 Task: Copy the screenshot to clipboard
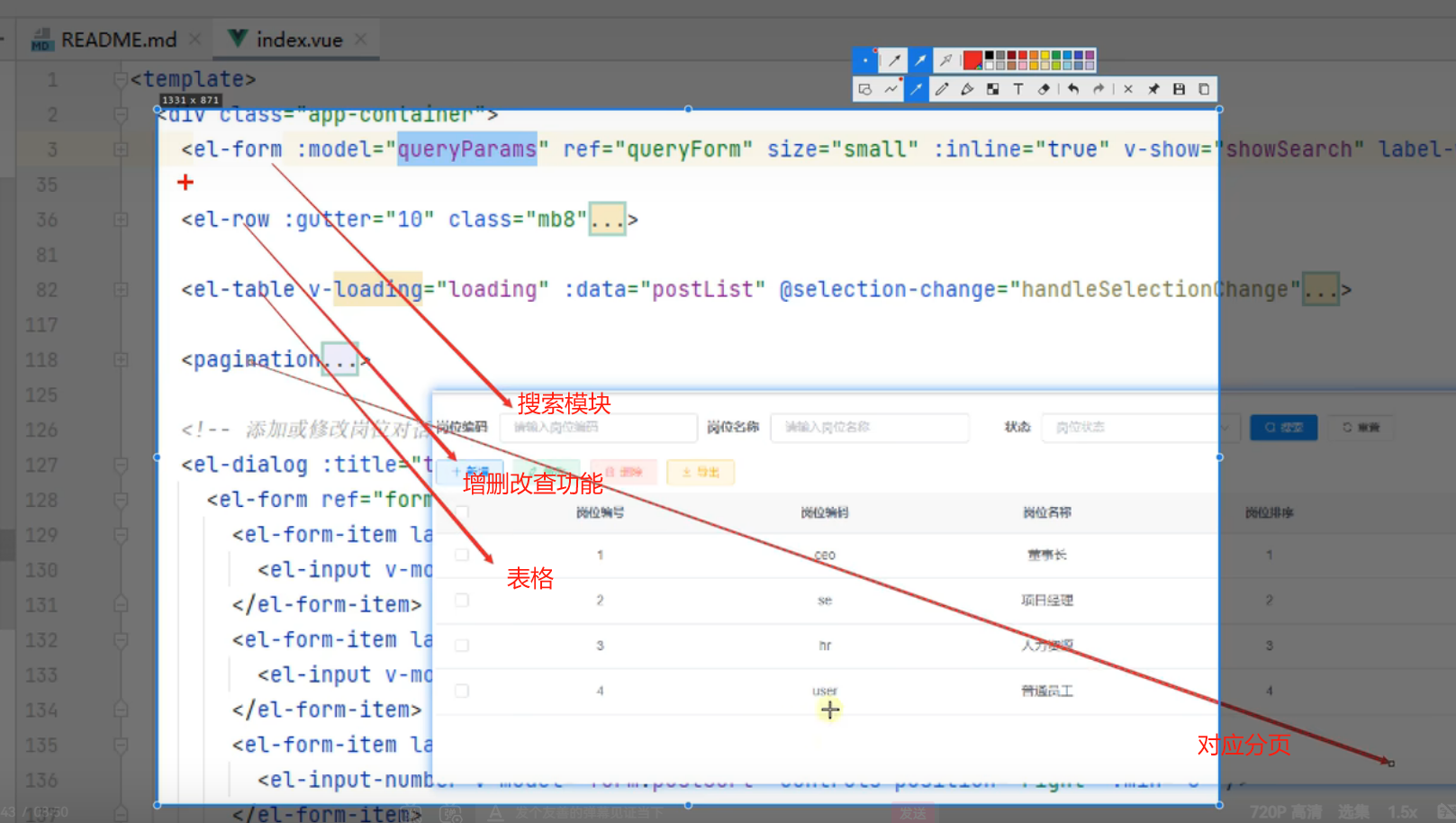1204,89
